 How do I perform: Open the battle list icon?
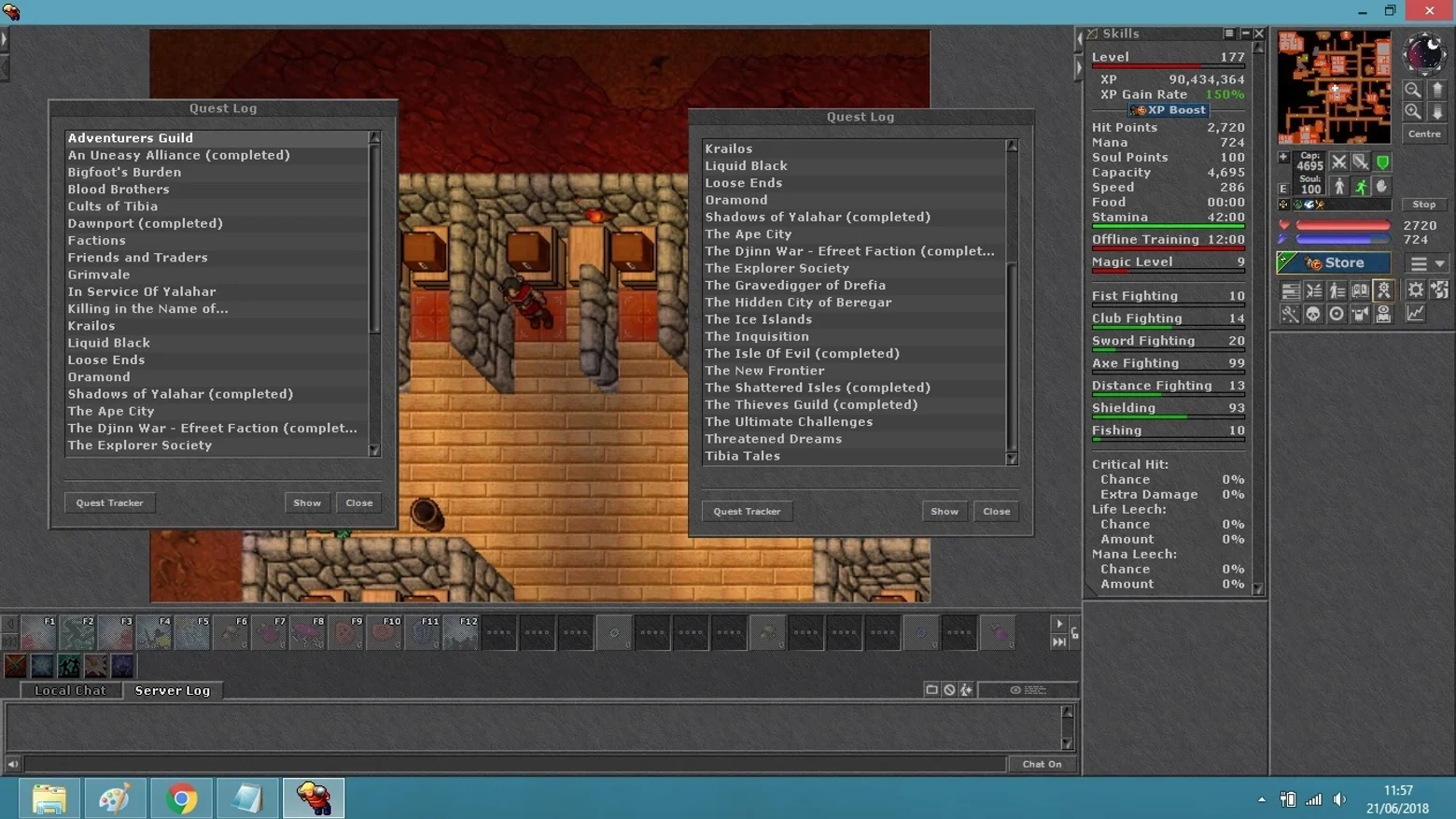[1313, 291]
